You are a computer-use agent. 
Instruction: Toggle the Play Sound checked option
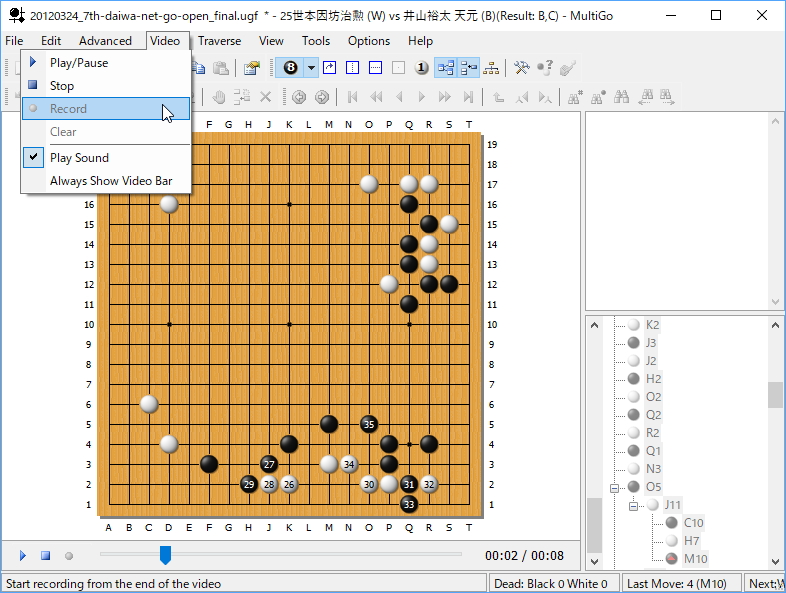(x=106, y=158)
